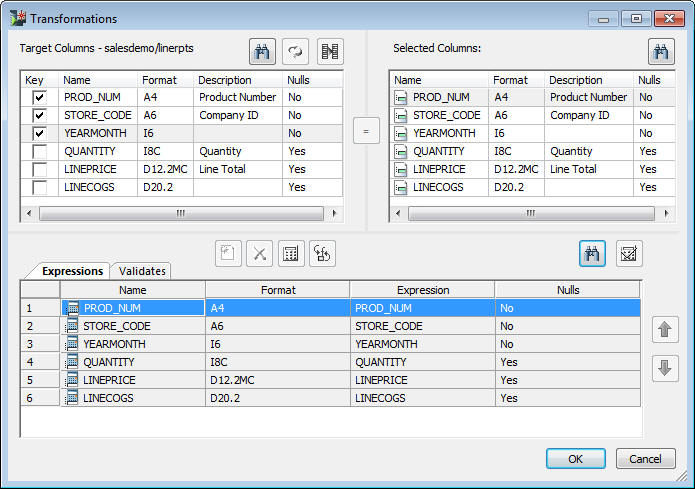Image resolution: width=695 pixels, height=489 pixels.
Task: Select the Expressions tab
Action: point(72,271)
